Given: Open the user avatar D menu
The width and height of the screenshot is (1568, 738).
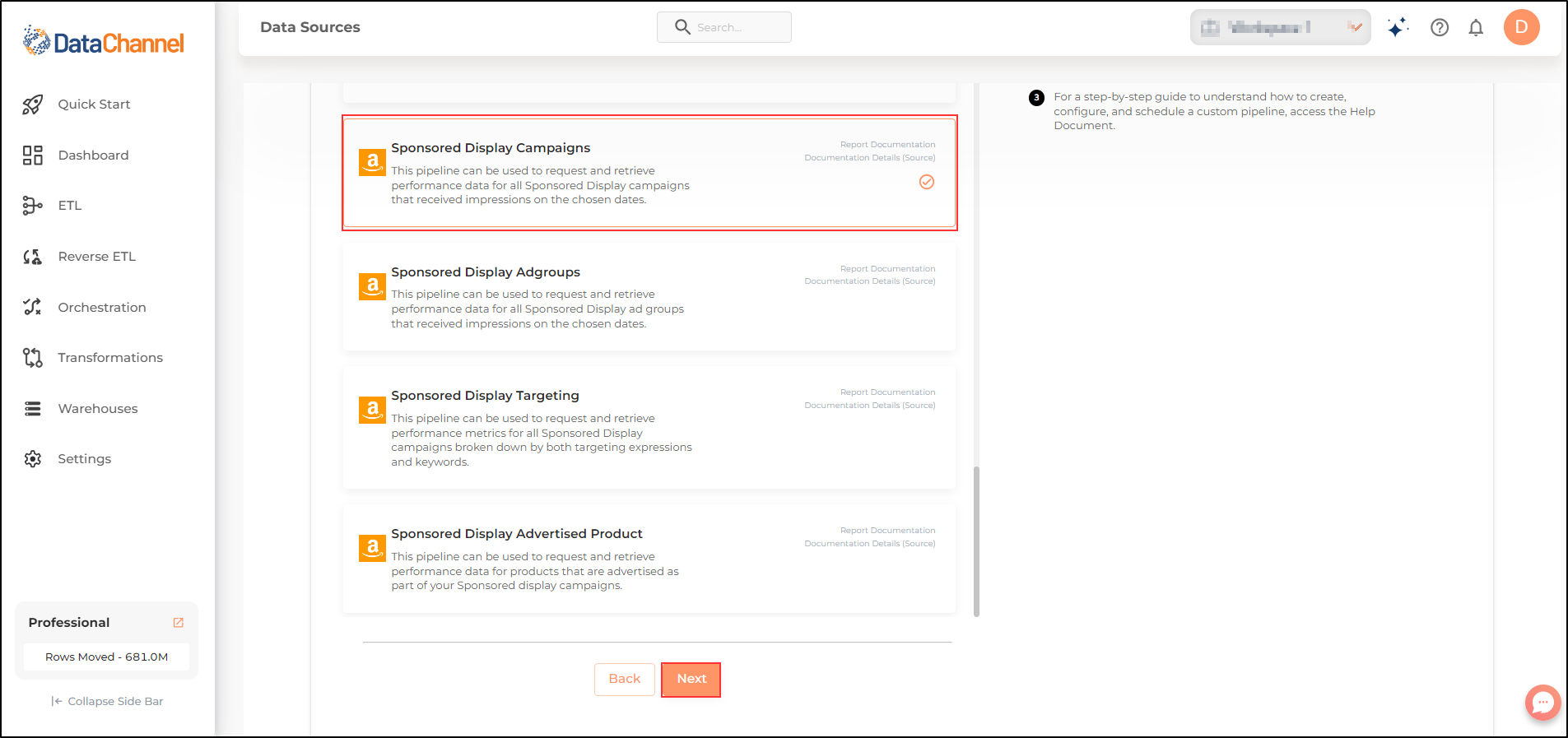Looking at the screenshot, I should click(x=1521, y=27).
